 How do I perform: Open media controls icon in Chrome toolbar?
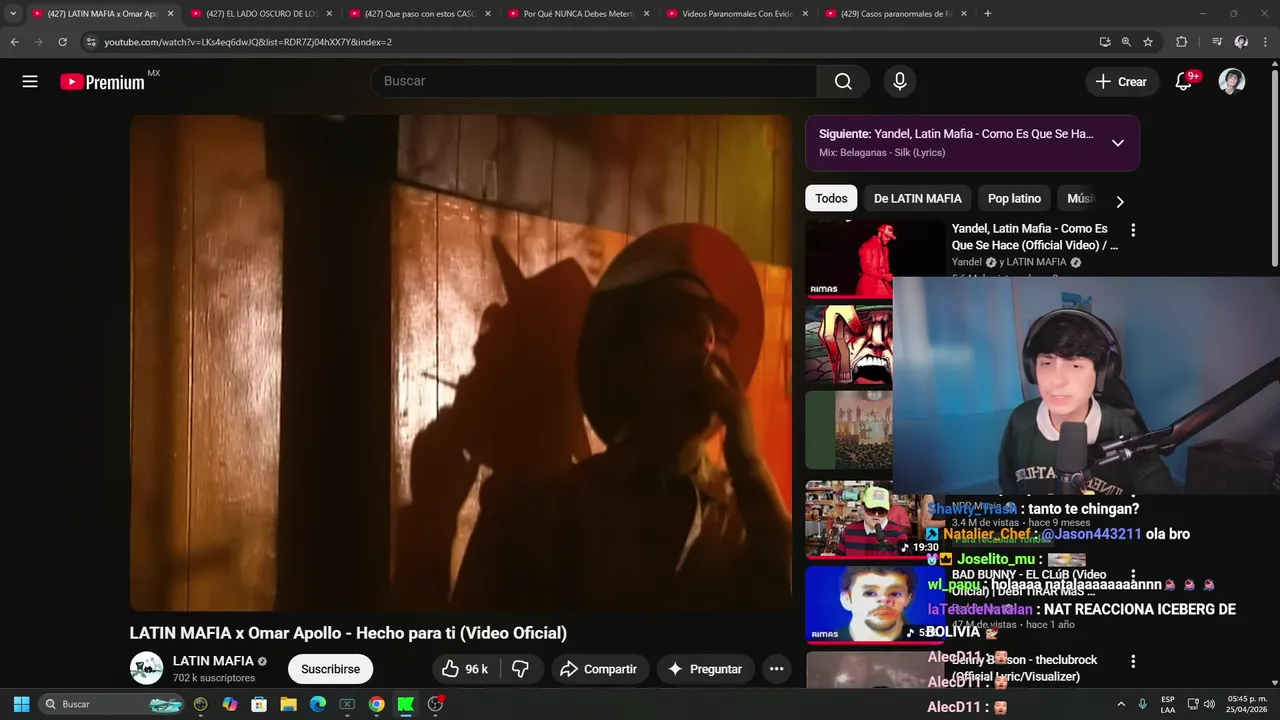click(x=1216, y=42)
